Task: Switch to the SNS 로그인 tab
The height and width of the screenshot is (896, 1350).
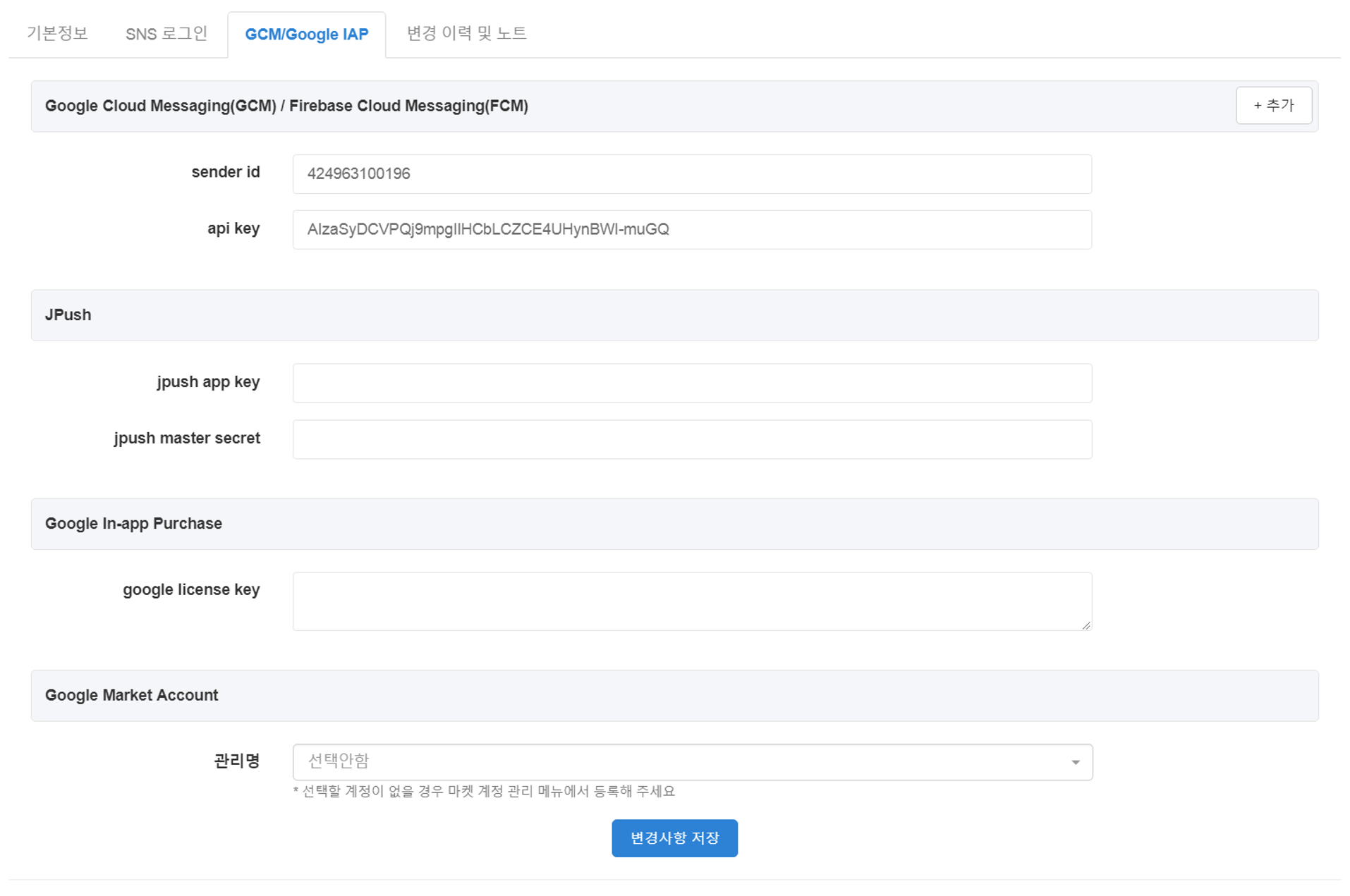Action: pos(166,33)
